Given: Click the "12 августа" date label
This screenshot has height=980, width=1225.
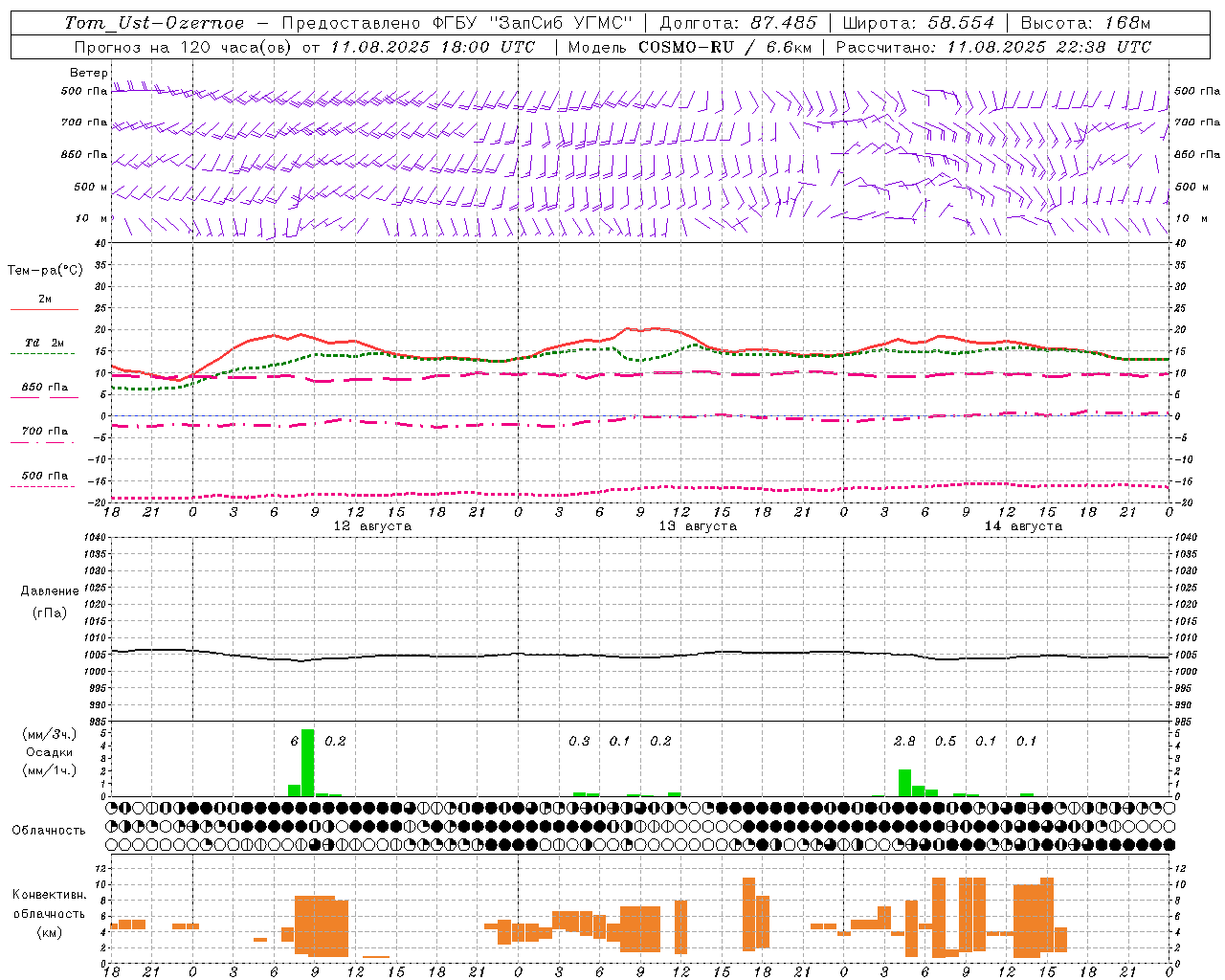Looking at the screenshot, I should pos(372,526).
